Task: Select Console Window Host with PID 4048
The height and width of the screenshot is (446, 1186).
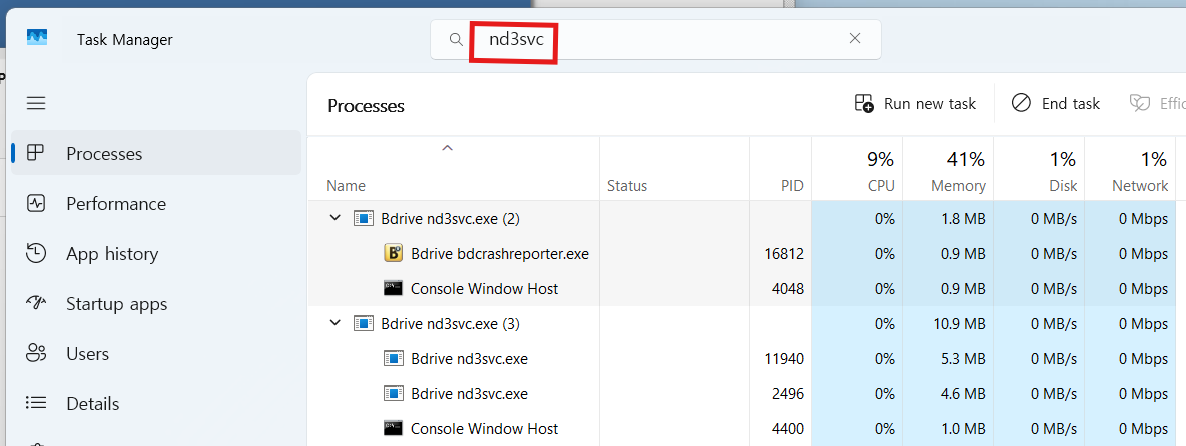Action: (484, 288)
